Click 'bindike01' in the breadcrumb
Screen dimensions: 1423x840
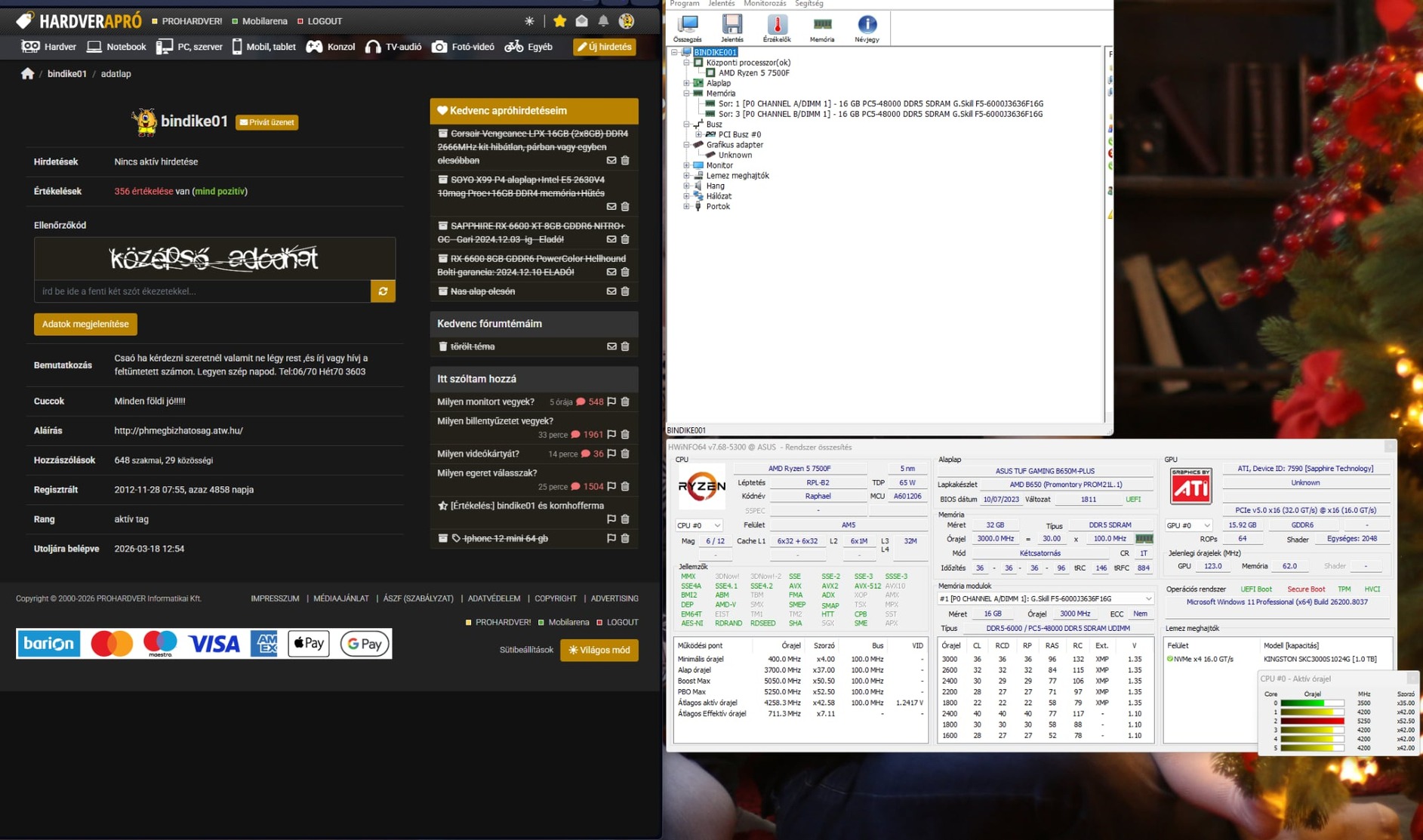(x=67, y=74)
